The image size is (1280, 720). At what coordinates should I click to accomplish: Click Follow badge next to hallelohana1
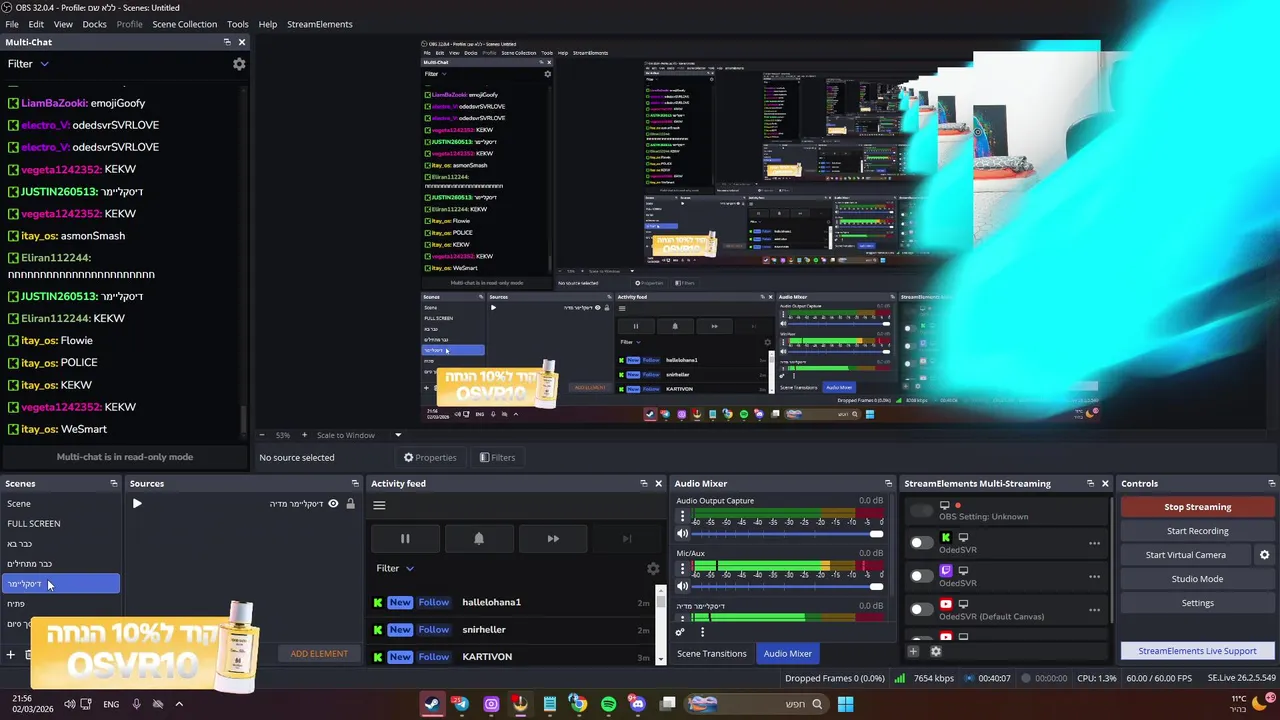click(434, 602)
